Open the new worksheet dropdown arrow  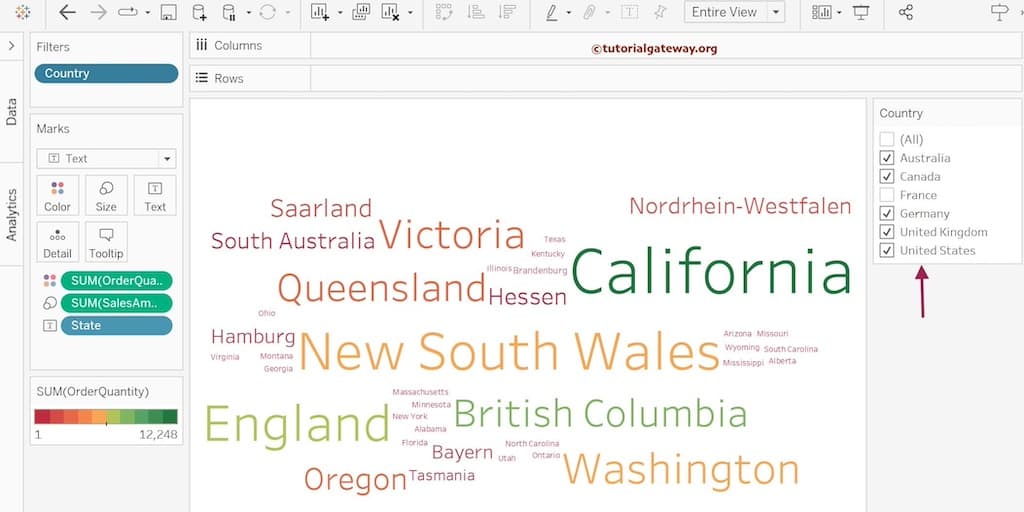[340, 12]
